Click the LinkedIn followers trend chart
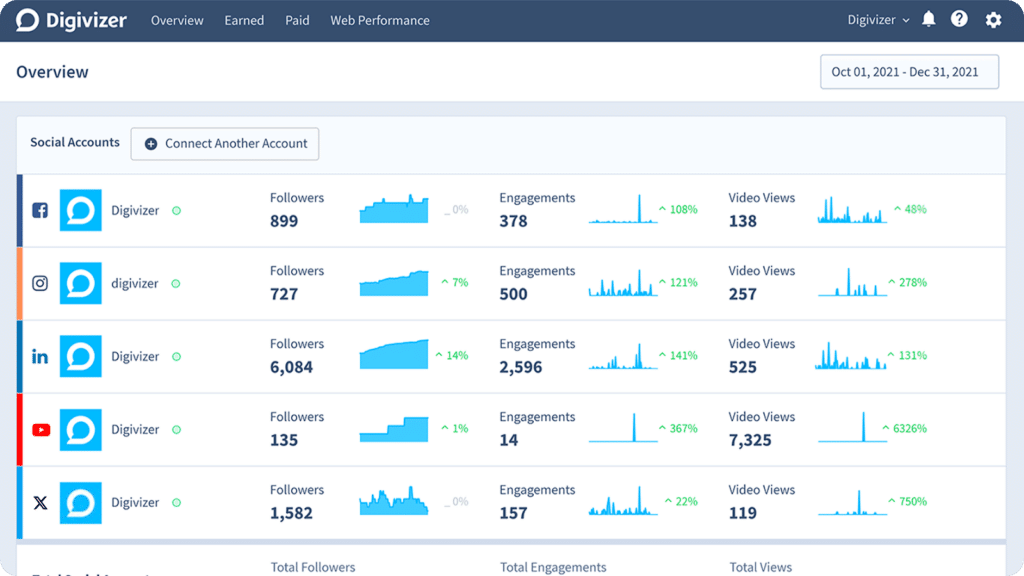 point(394,355)
